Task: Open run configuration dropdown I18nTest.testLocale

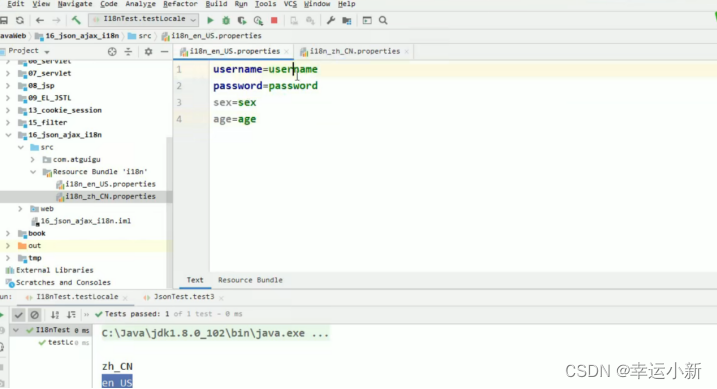Action: [x=144, y=19]
